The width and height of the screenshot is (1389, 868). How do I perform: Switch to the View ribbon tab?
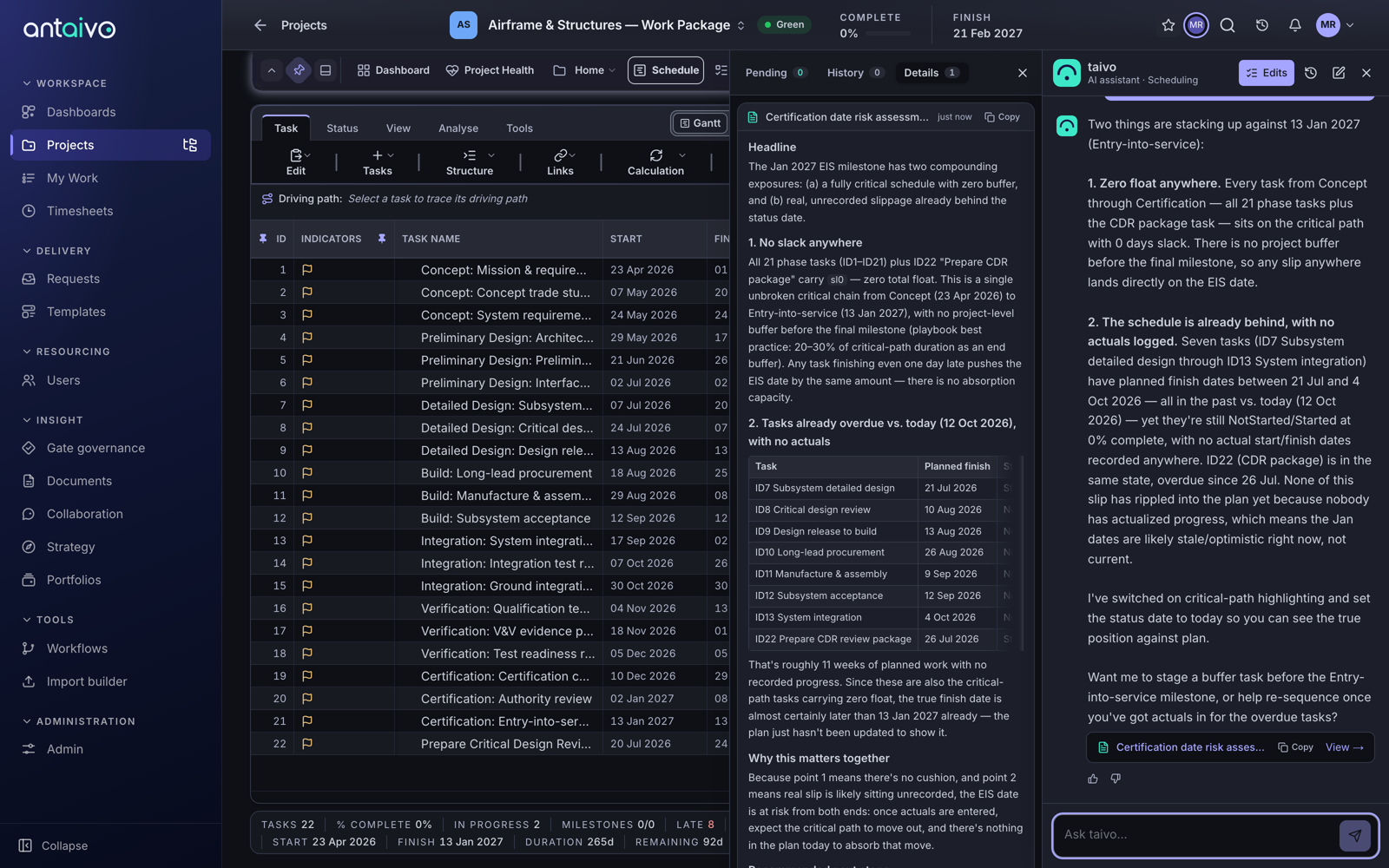point(398,128)
